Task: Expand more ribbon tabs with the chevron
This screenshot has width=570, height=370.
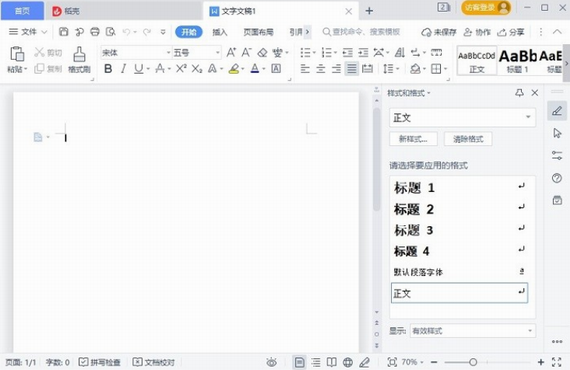Action: tap(307, 32)
